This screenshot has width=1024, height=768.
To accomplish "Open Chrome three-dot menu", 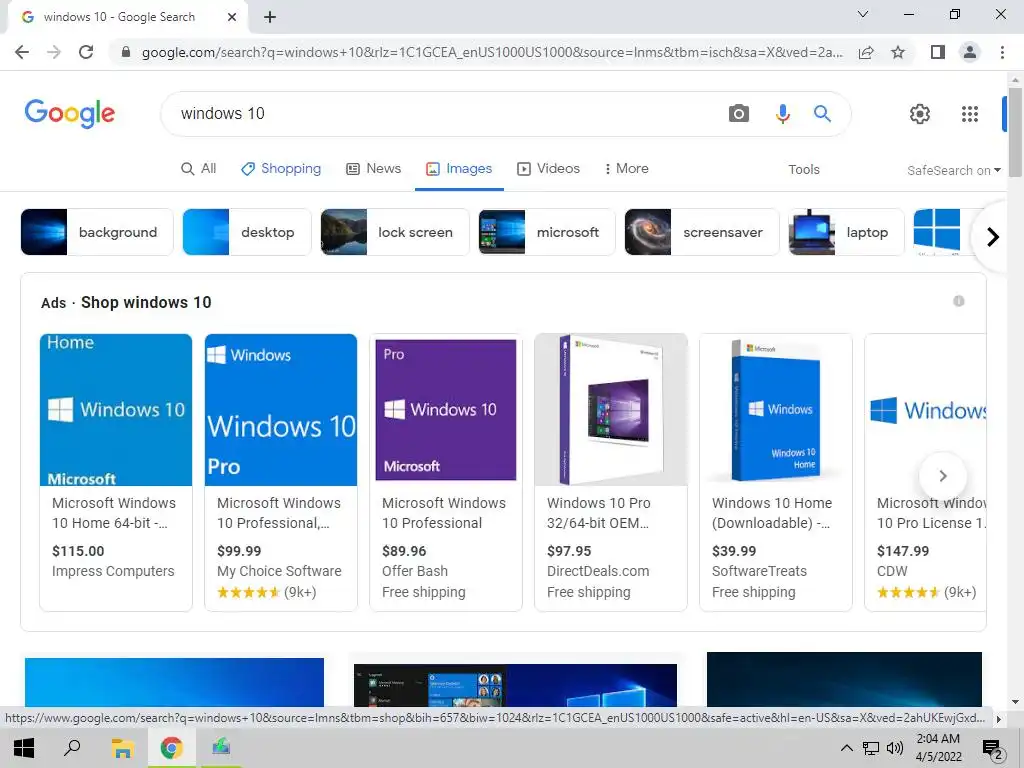I will point(1002,52).
